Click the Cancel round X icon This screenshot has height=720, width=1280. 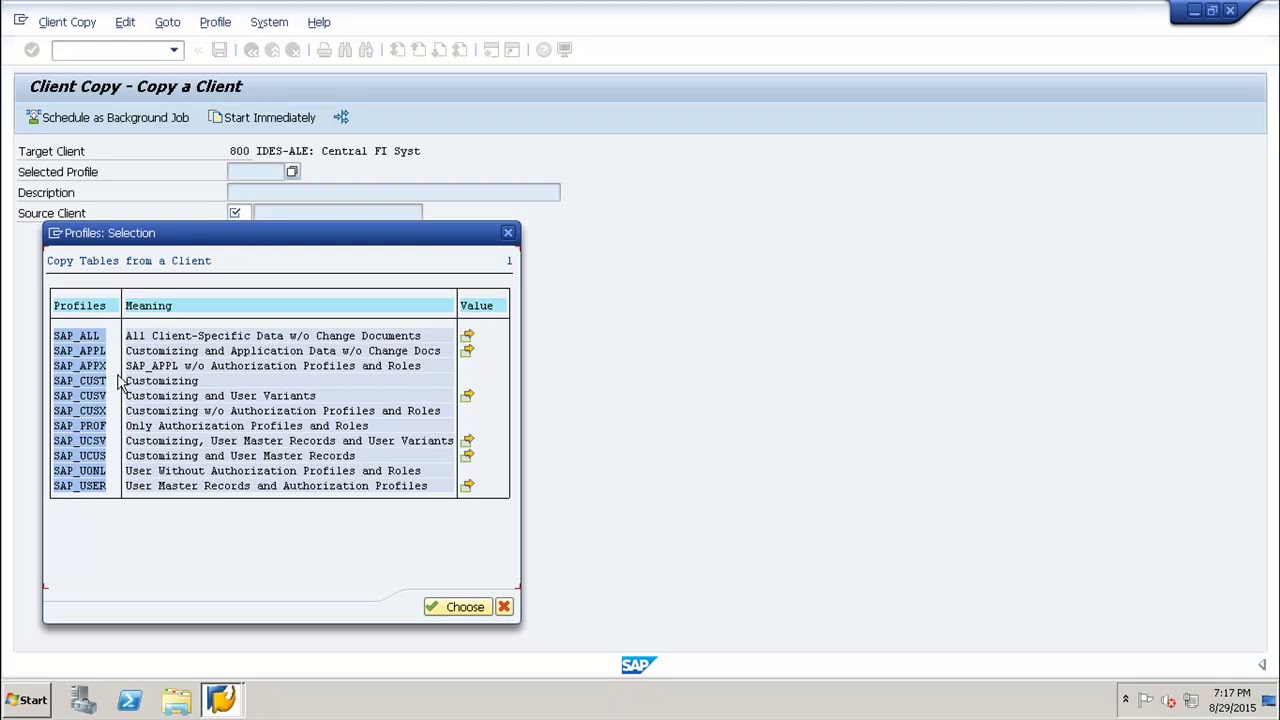[x=293, y=50]
